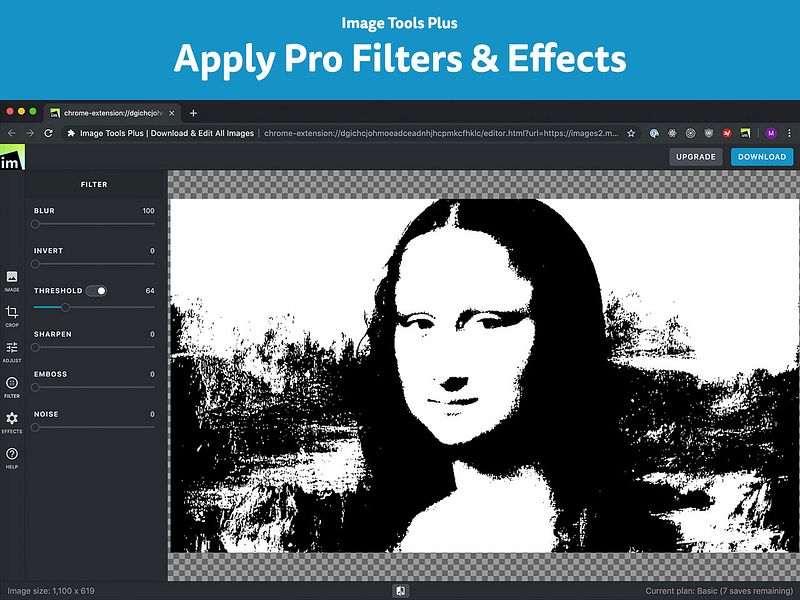Open the purple profile avatar
Screen dimensions: 800x600
[771, 133]
